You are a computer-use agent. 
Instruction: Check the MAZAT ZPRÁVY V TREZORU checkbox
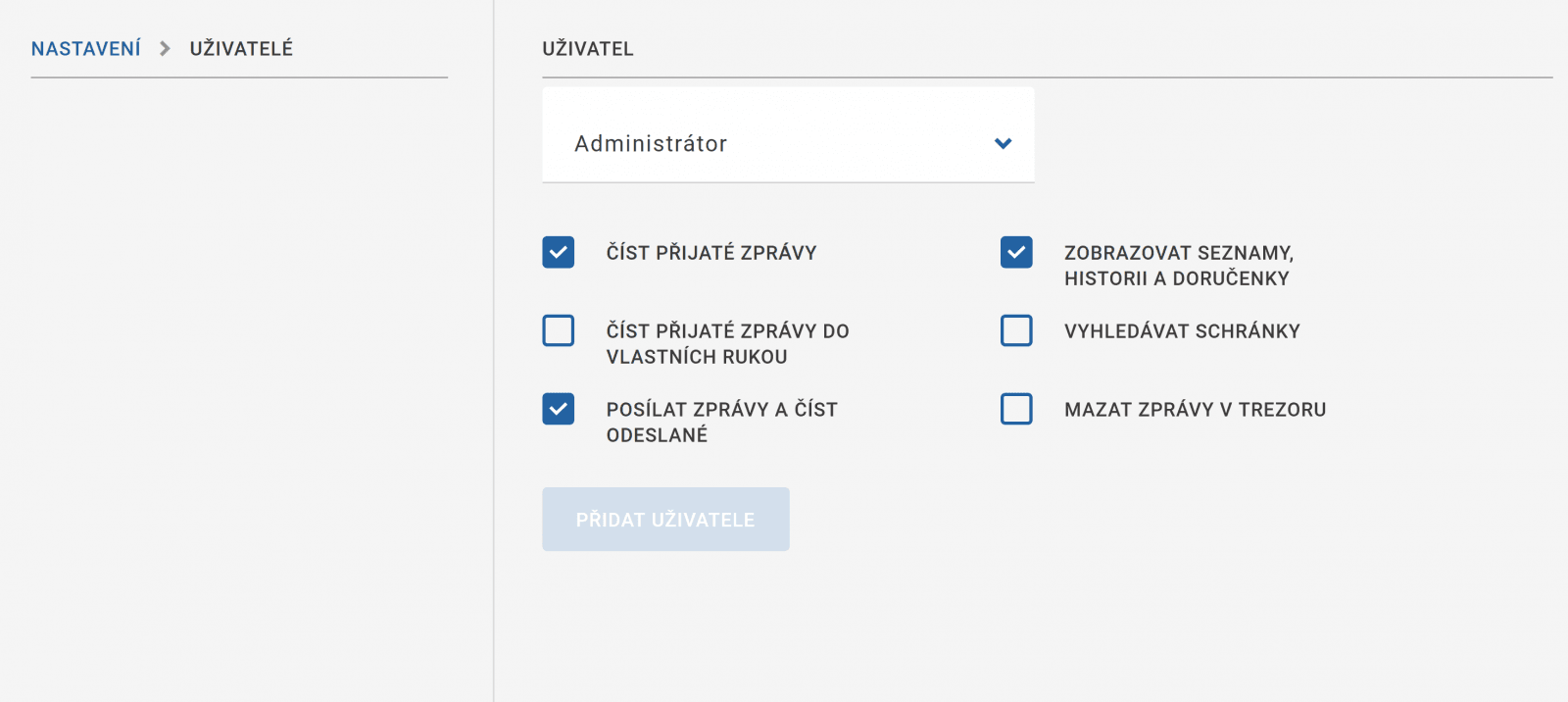pos(1016,409)
